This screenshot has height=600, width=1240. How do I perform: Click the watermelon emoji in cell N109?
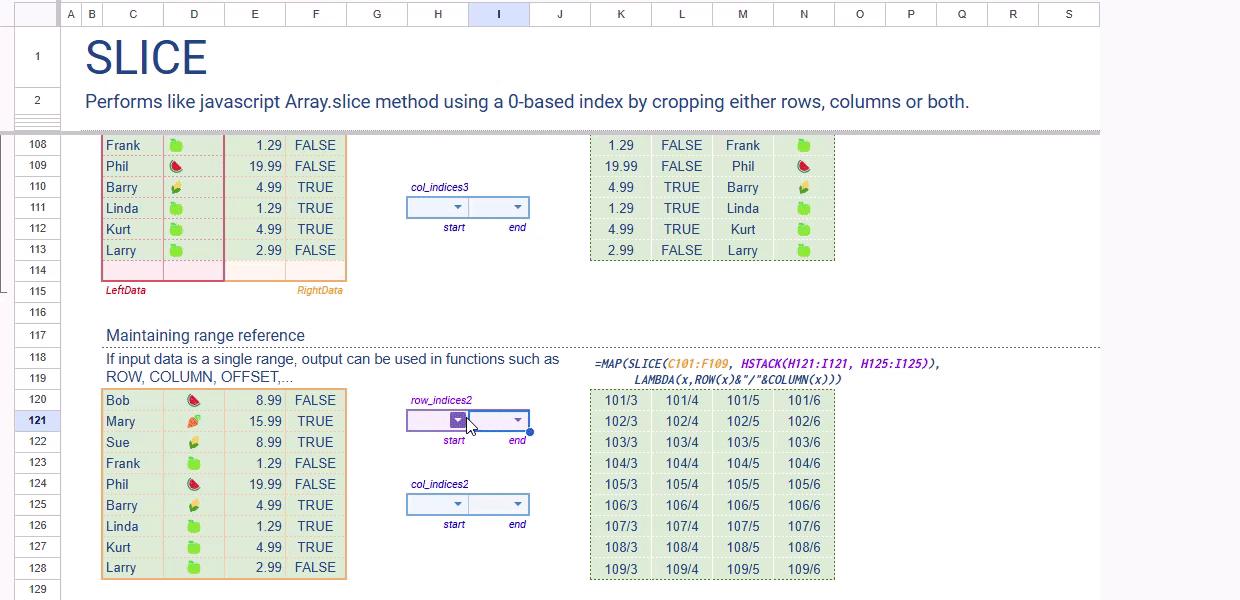pos(804,166)
